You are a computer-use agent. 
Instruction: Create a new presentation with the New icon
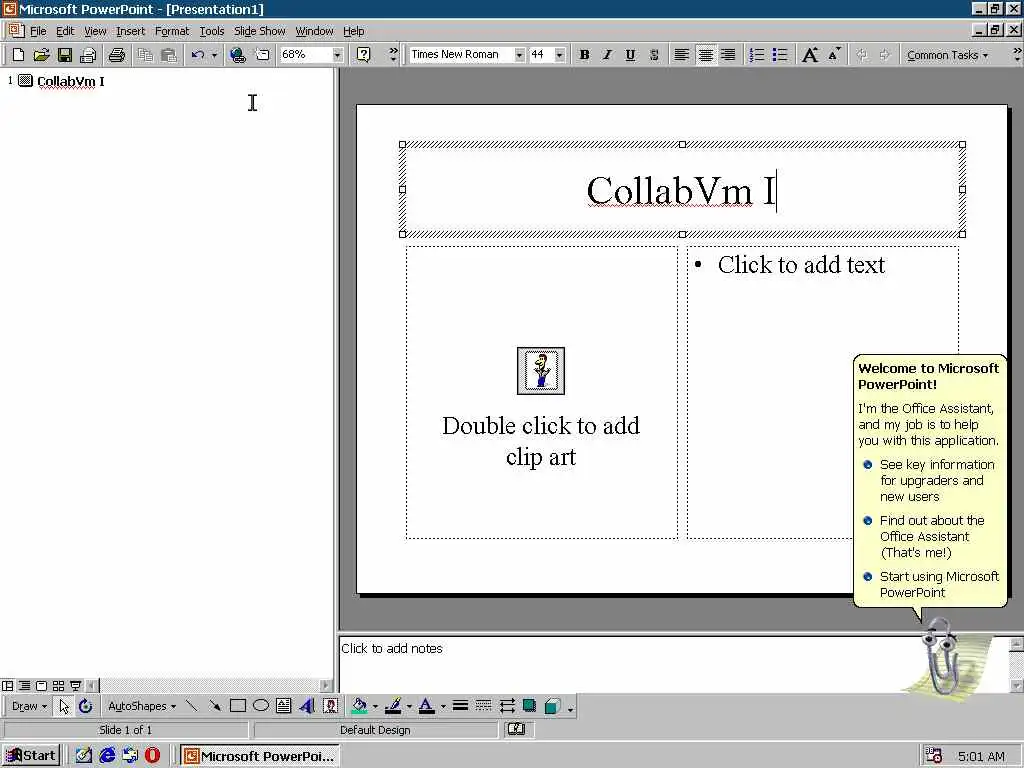click(x=18, y=55)
